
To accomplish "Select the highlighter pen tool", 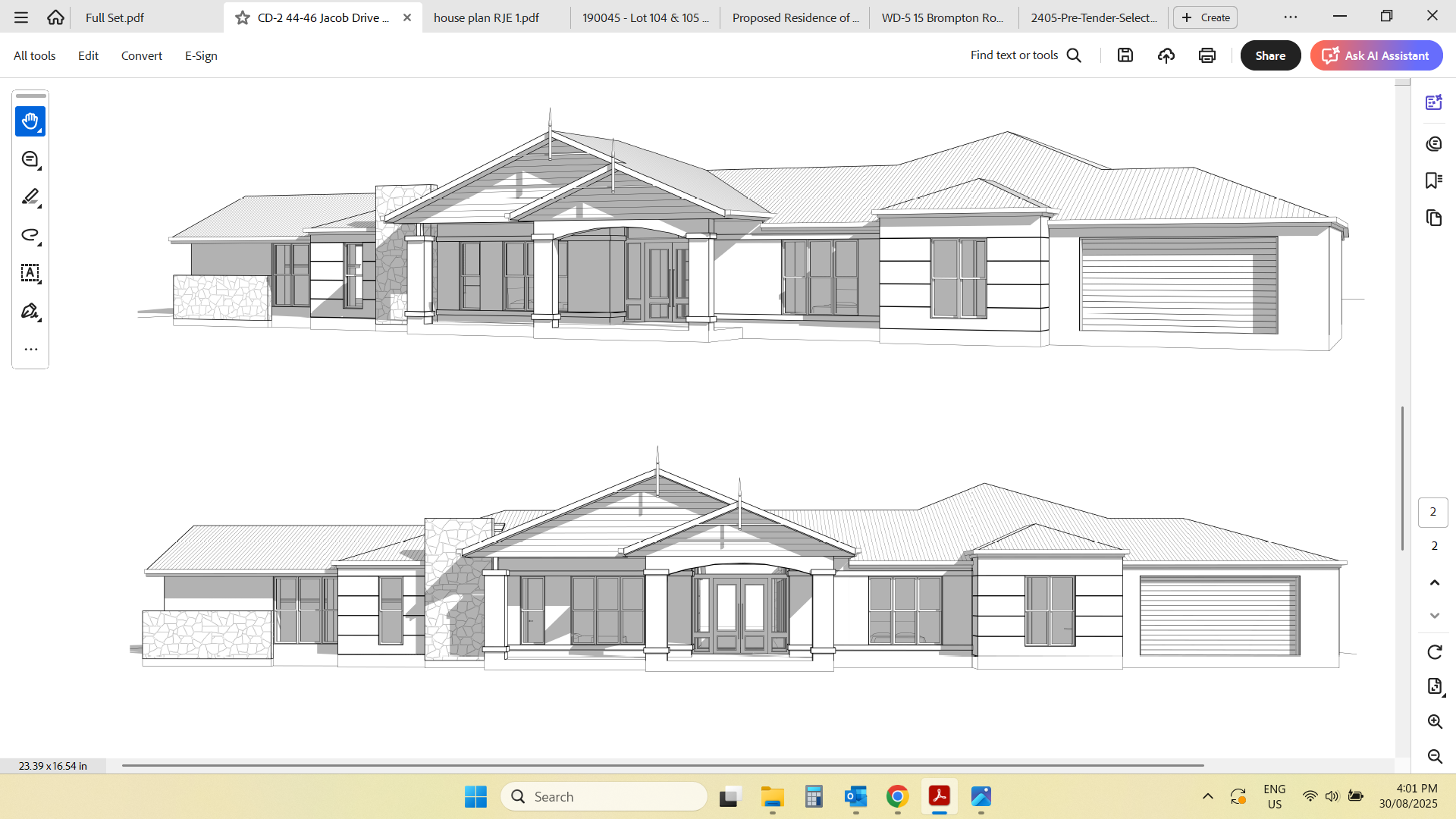I will tap(30, 197).
